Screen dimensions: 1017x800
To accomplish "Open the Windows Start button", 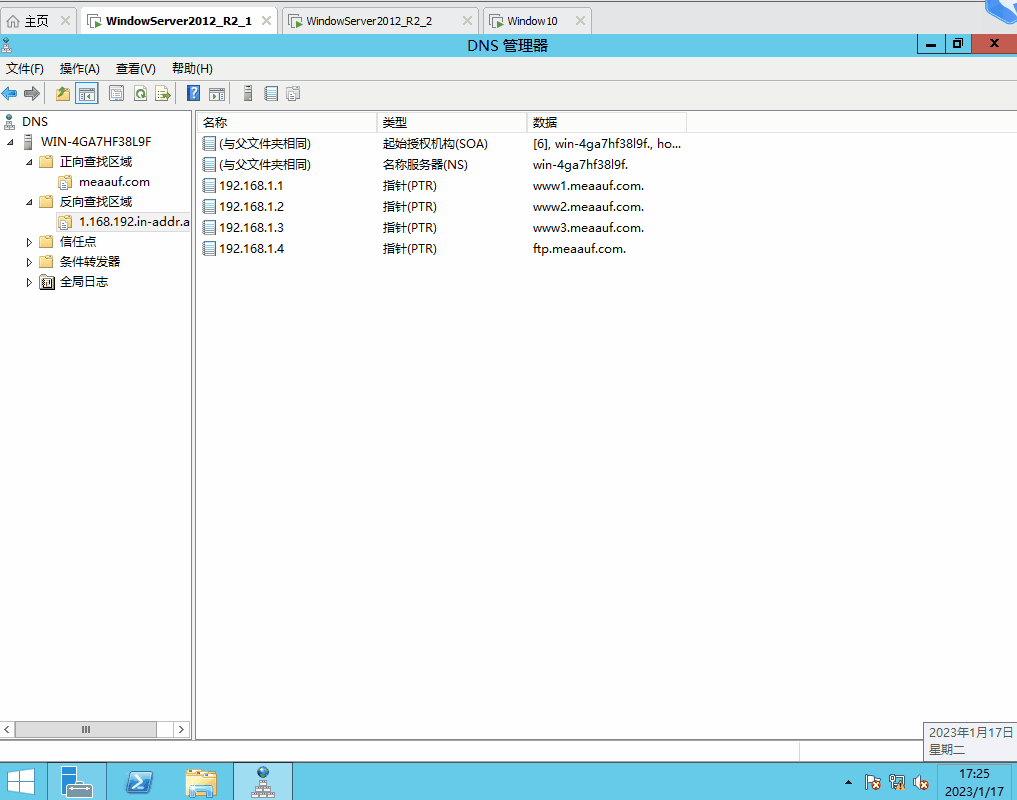I will pos(21,781).
